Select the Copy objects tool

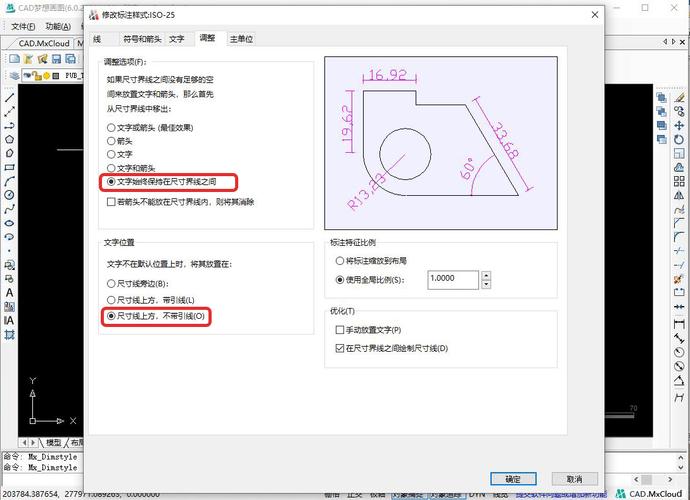pyautogui.click(x=679, y=111)
